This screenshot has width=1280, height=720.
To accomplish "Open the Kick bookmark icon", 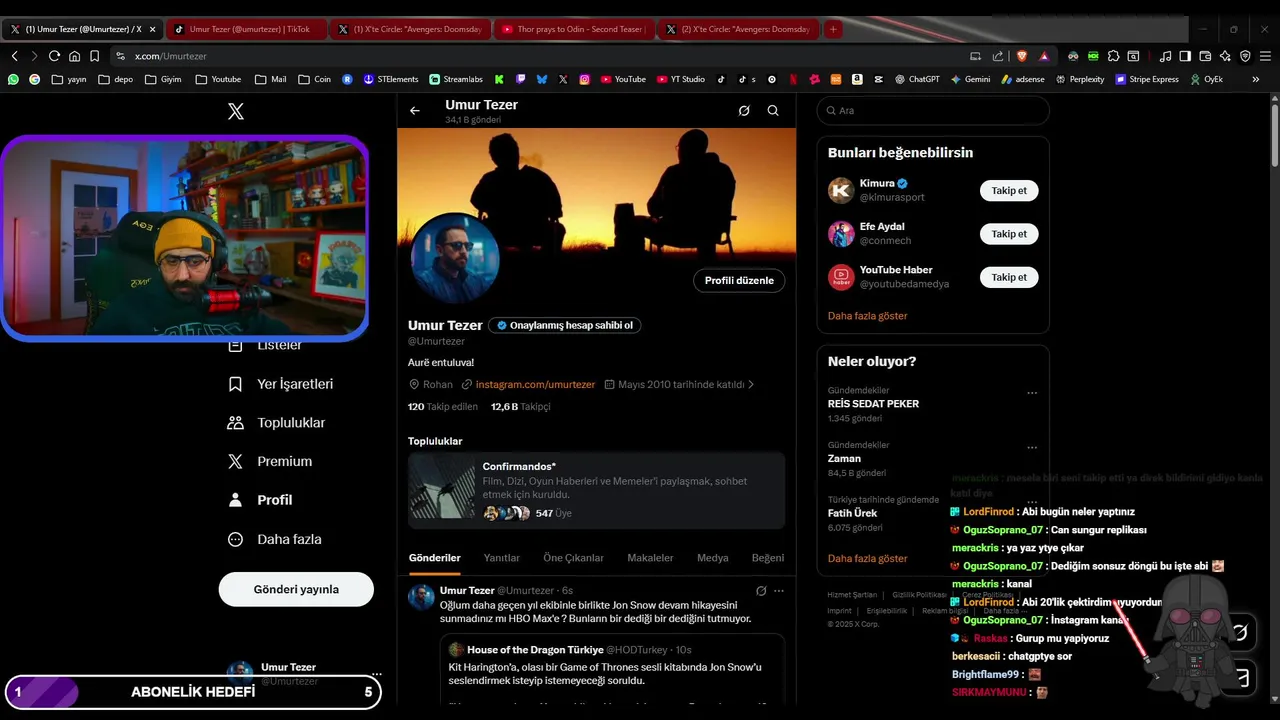I will [499, 79].
